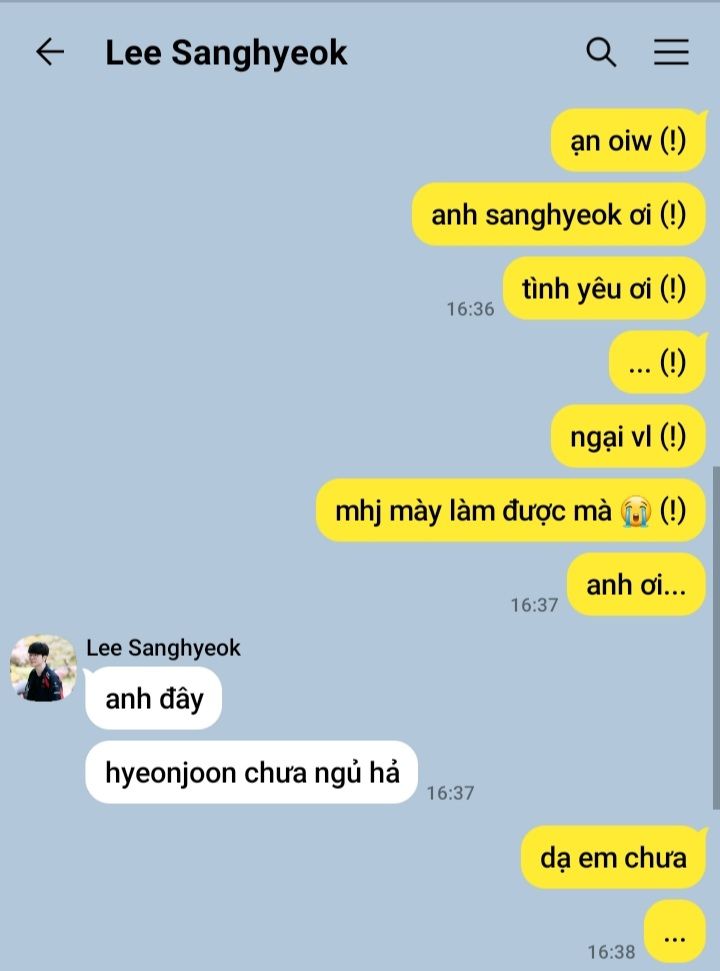
Task: Select the 'tình yêu ơi' message bubble
Action: tap(604, 289)
